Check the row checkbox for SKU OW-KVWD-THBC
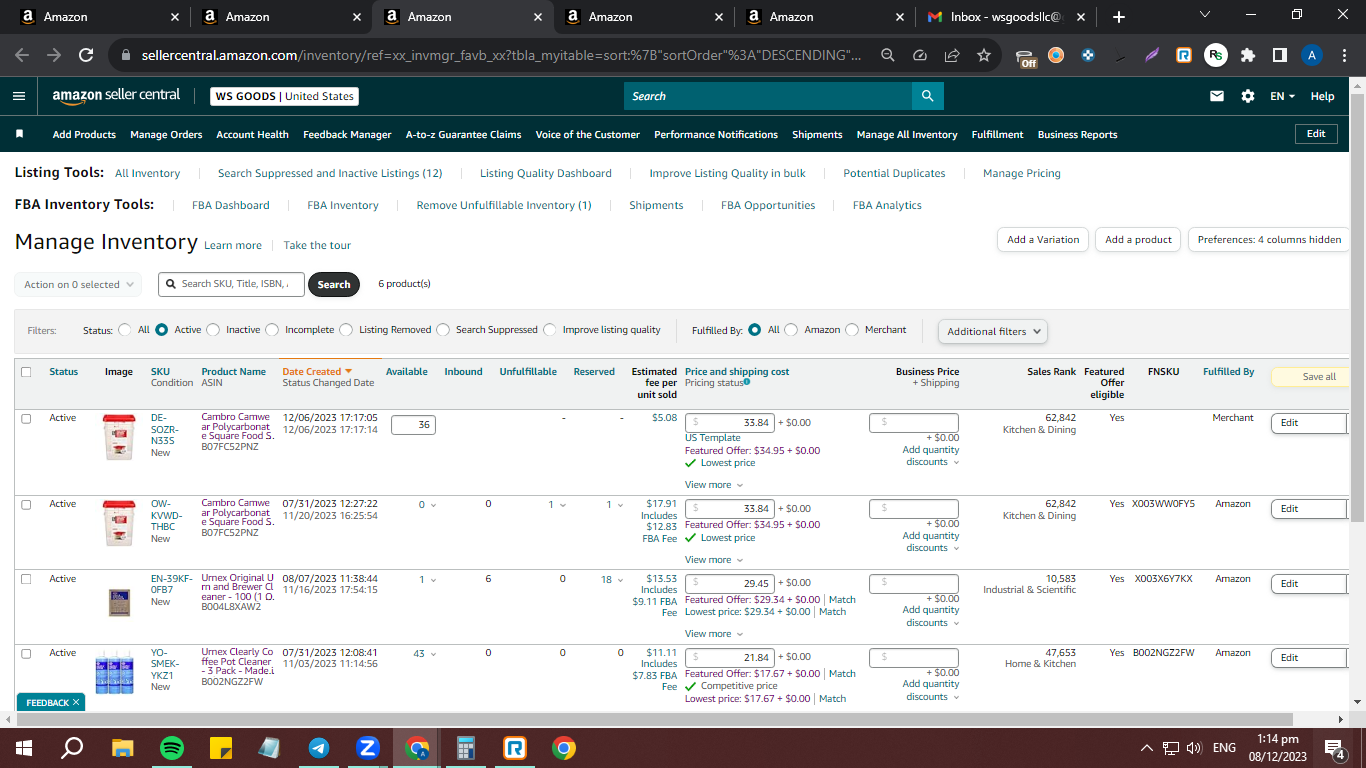The width and height of the screenshot is (1366, 768). 26,504
